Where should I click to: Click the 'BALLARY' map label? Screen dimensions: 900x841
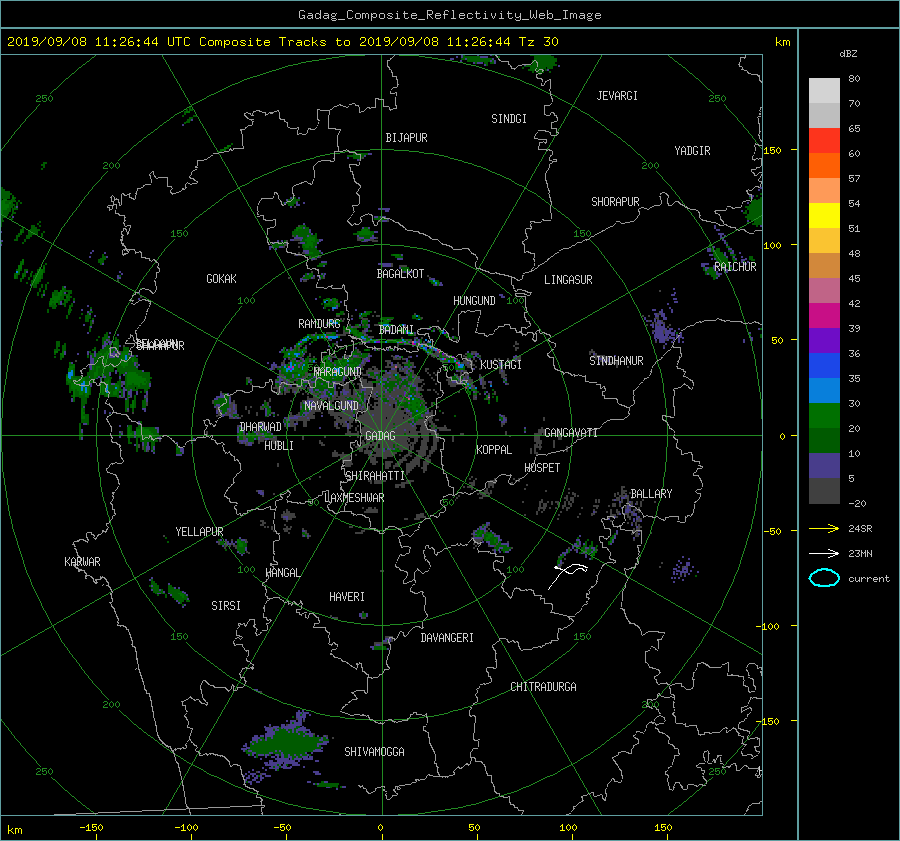coord(651,494)
